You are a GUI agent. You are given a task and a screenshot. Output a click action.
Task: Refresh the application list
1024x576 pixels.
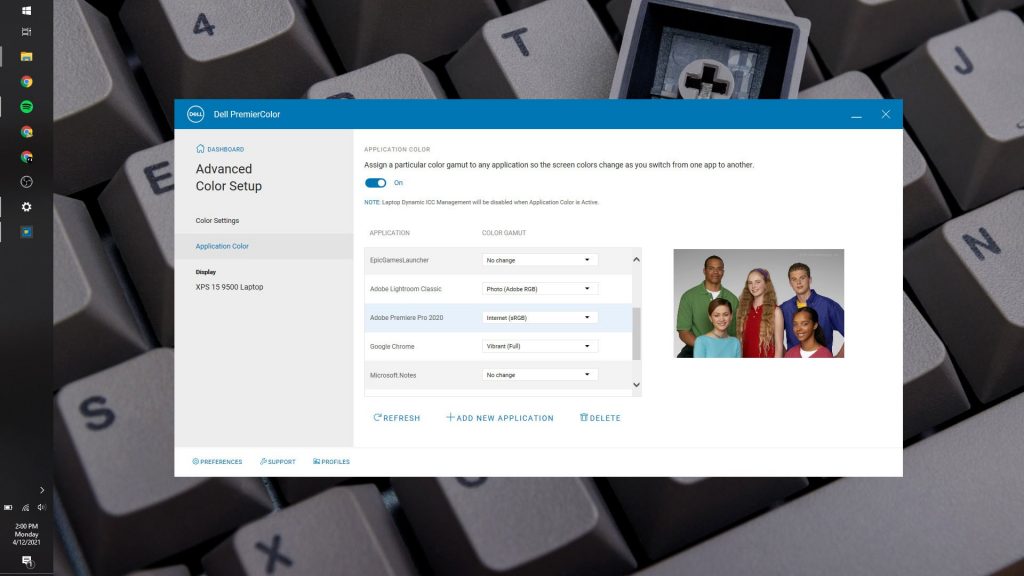point(397,418)
